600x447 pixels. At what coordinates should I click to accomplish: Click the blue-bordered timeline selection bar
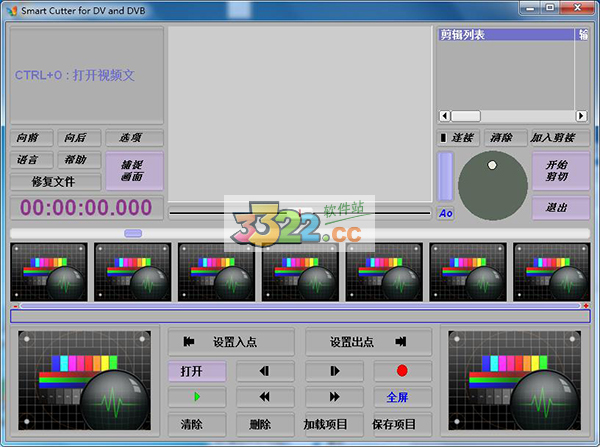pos(300,316)
